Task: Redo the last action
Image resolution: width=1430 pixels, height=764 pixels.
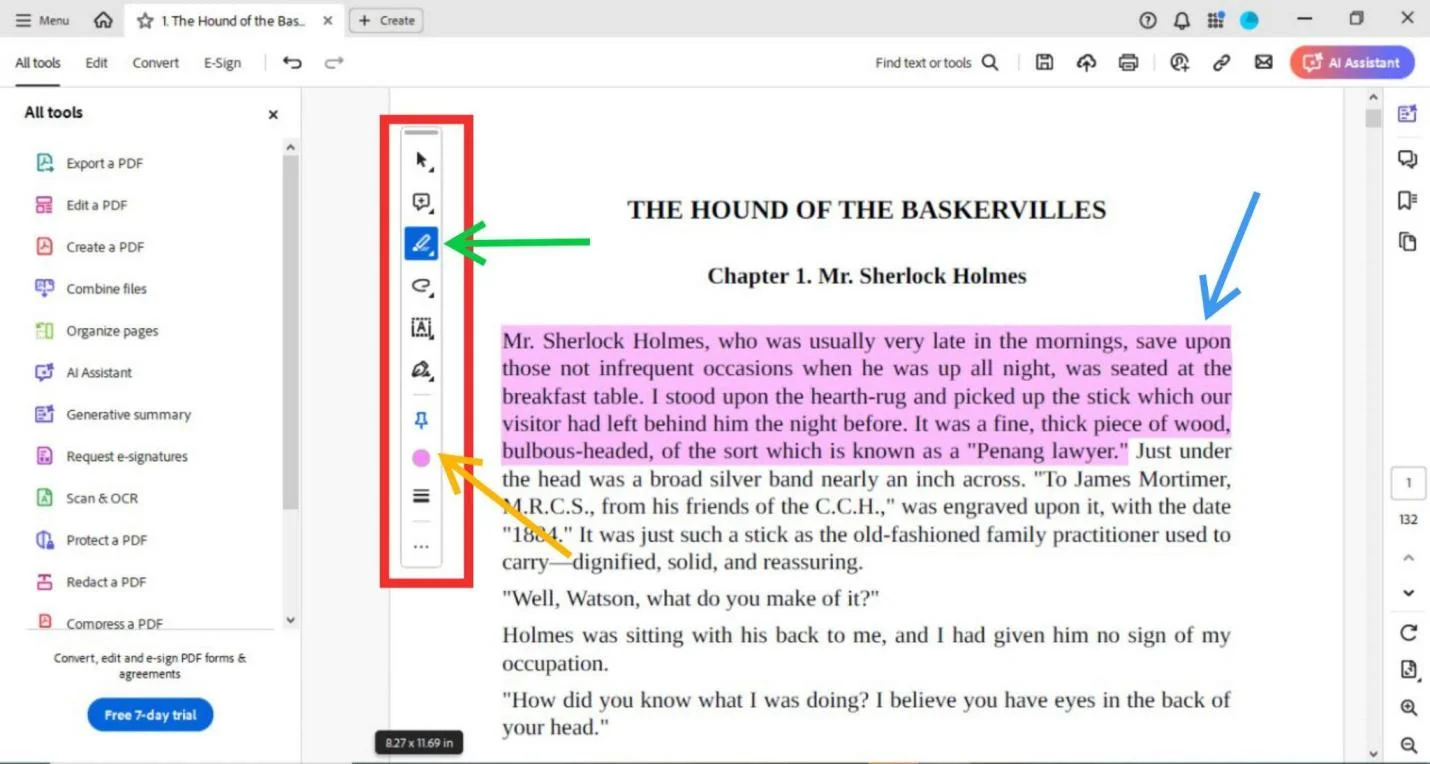Action: point(334,62)
